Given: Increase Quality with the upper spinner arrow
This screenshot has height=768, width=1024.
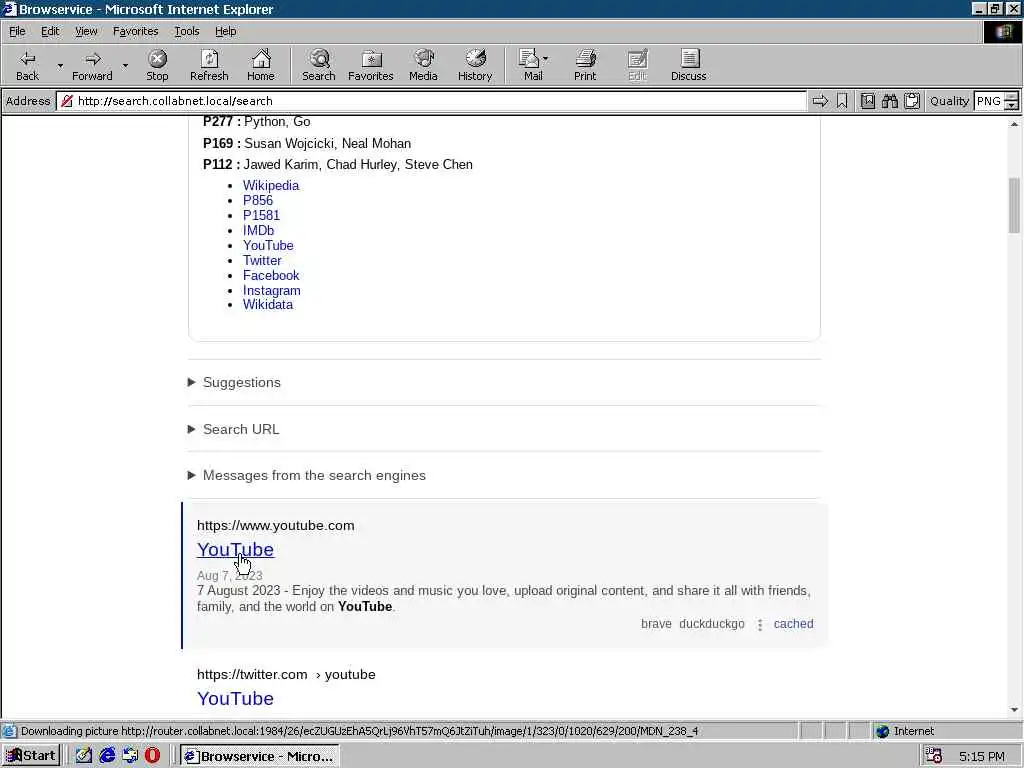Looking at the screenshot, I should point(1012,97).
